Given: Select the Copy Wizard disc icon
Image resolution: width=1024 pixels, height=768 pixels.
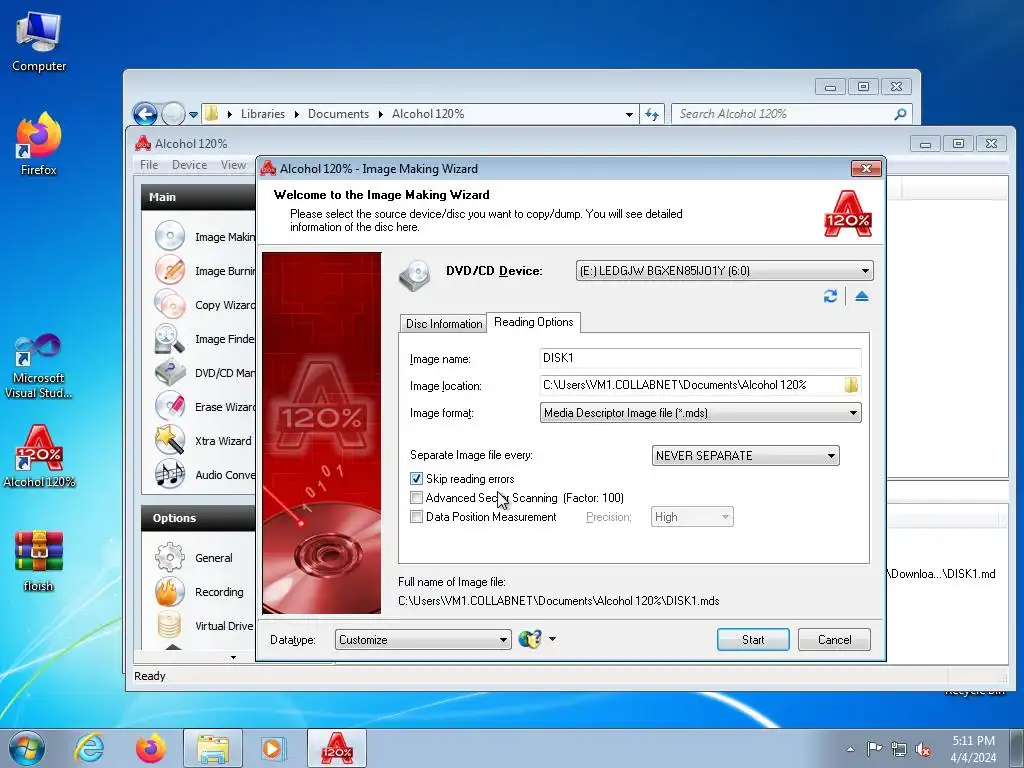Looking at the screenshot, I should click(170, 304).
